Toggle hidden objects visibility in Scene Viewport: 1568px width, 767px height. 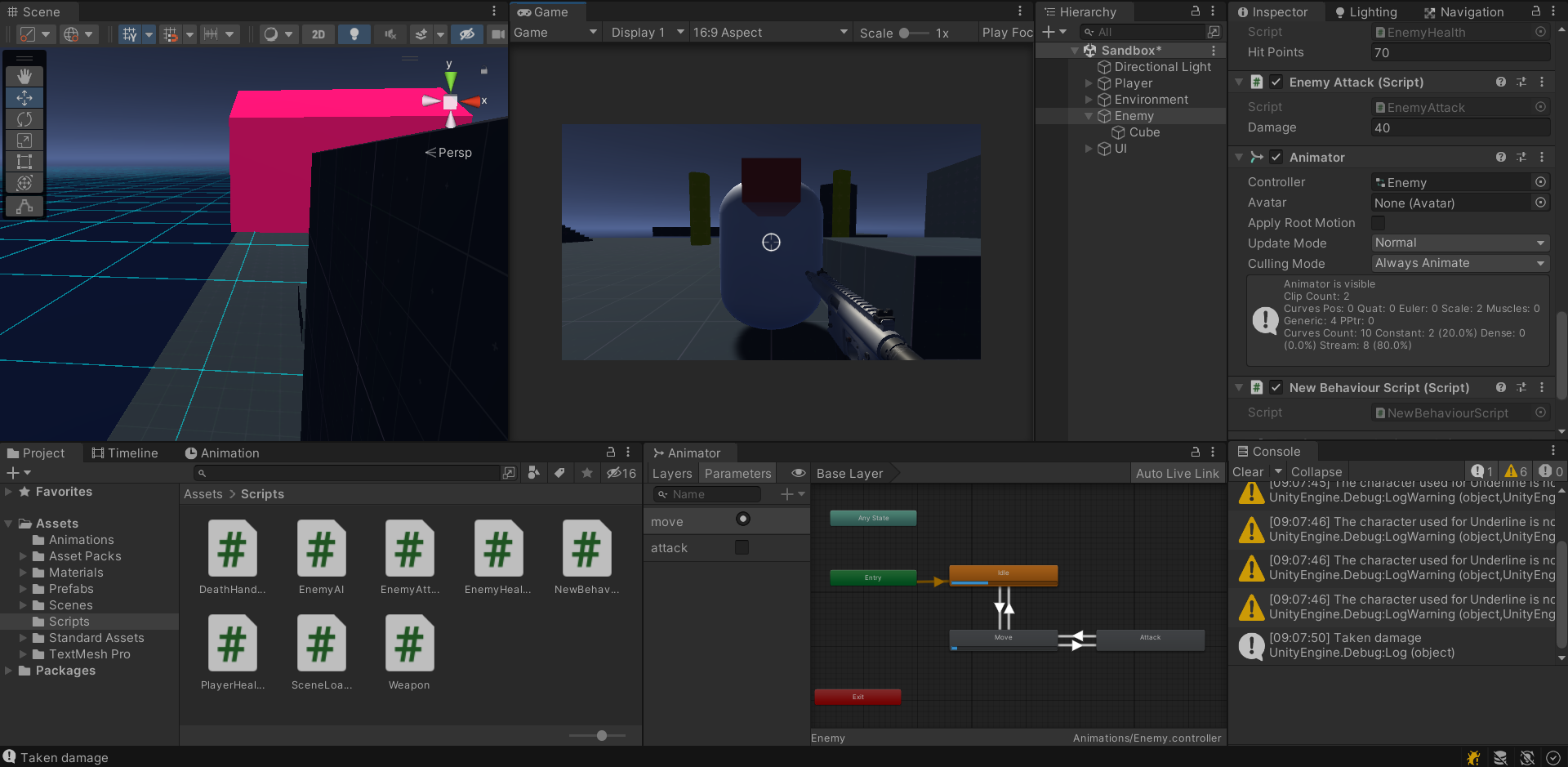[466, 33]
